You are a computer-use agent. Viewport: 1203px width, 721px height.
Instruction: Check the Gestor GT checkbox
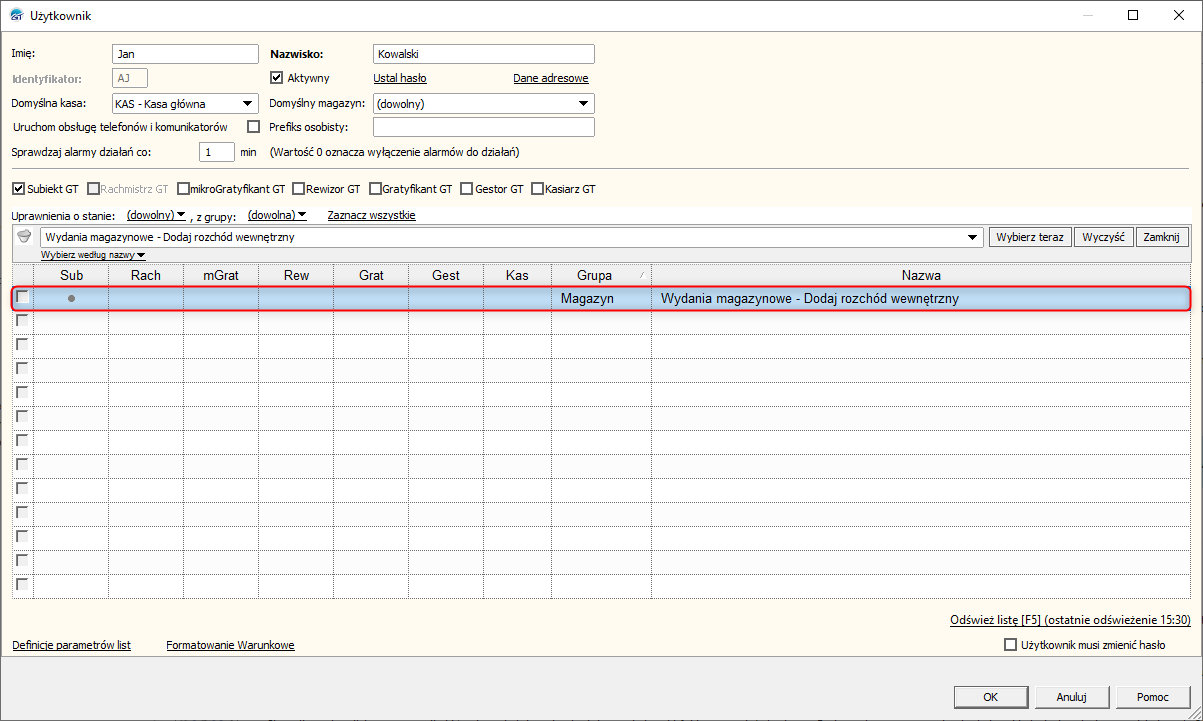467,188
